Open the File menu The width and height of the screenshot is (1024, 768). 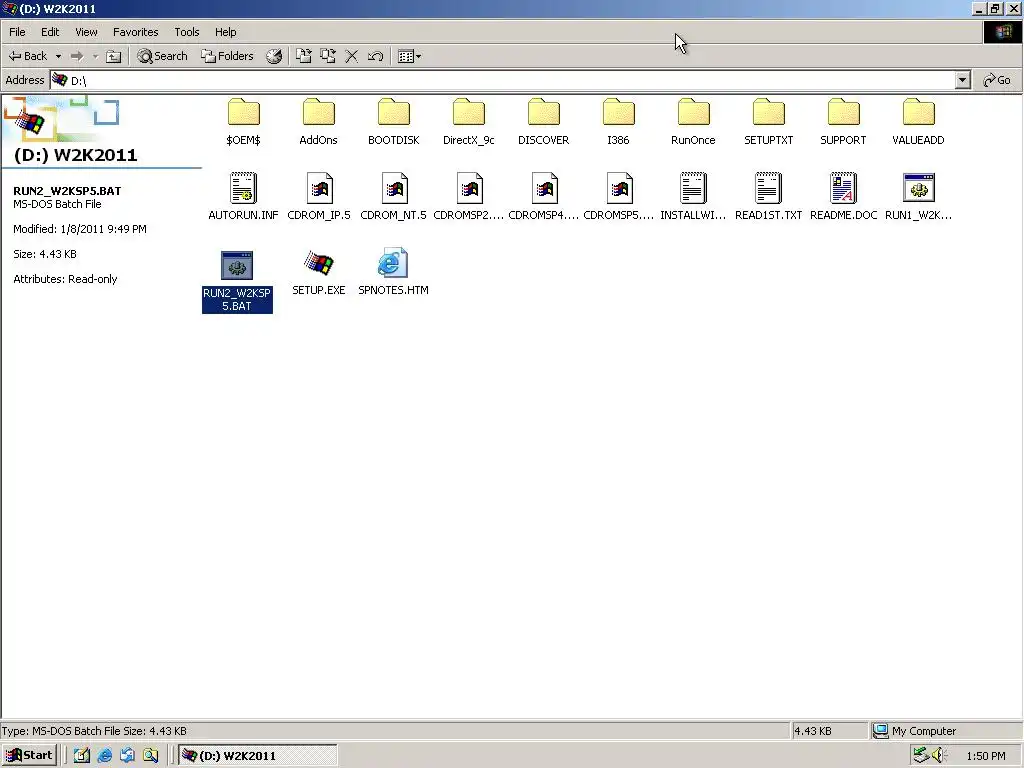17,32
